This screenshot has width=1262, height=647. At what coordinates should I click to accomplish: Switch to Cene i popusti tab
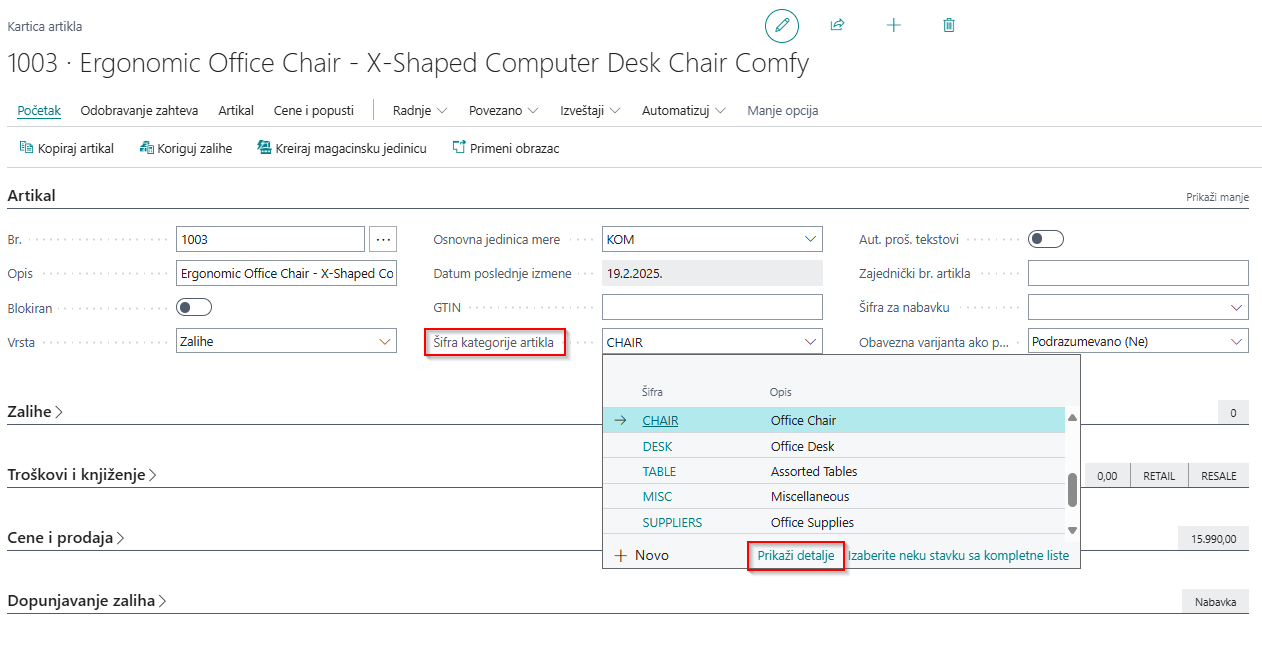tap(313, 111)
